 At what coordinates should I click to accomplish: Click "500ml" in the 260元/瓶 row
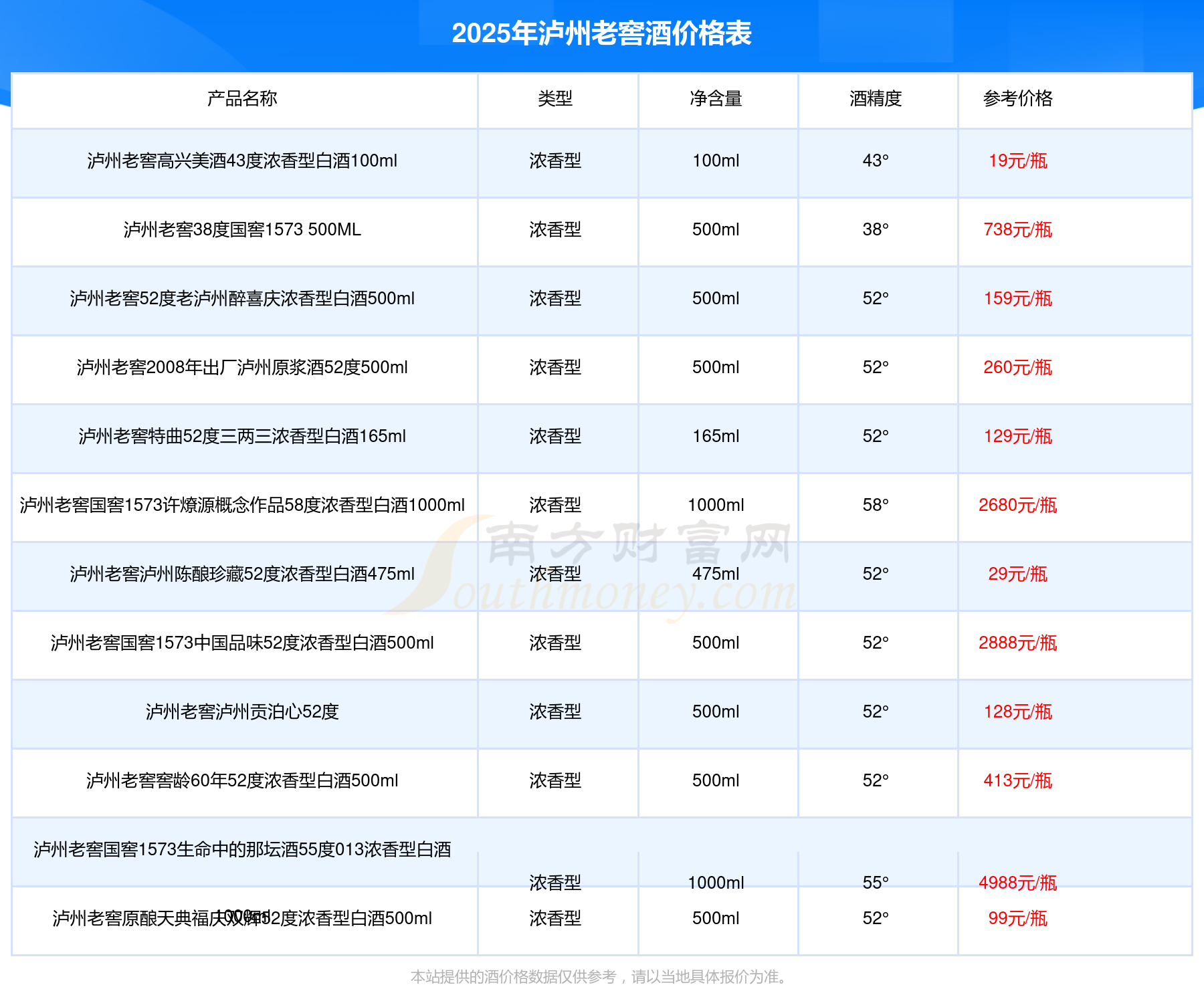point(716,367)
